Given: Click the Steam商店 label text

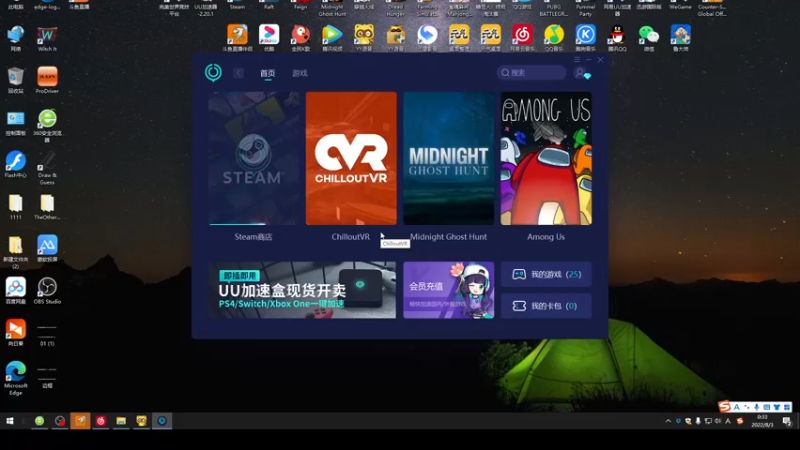Looking at the screenshot, I should click(253, 237).
